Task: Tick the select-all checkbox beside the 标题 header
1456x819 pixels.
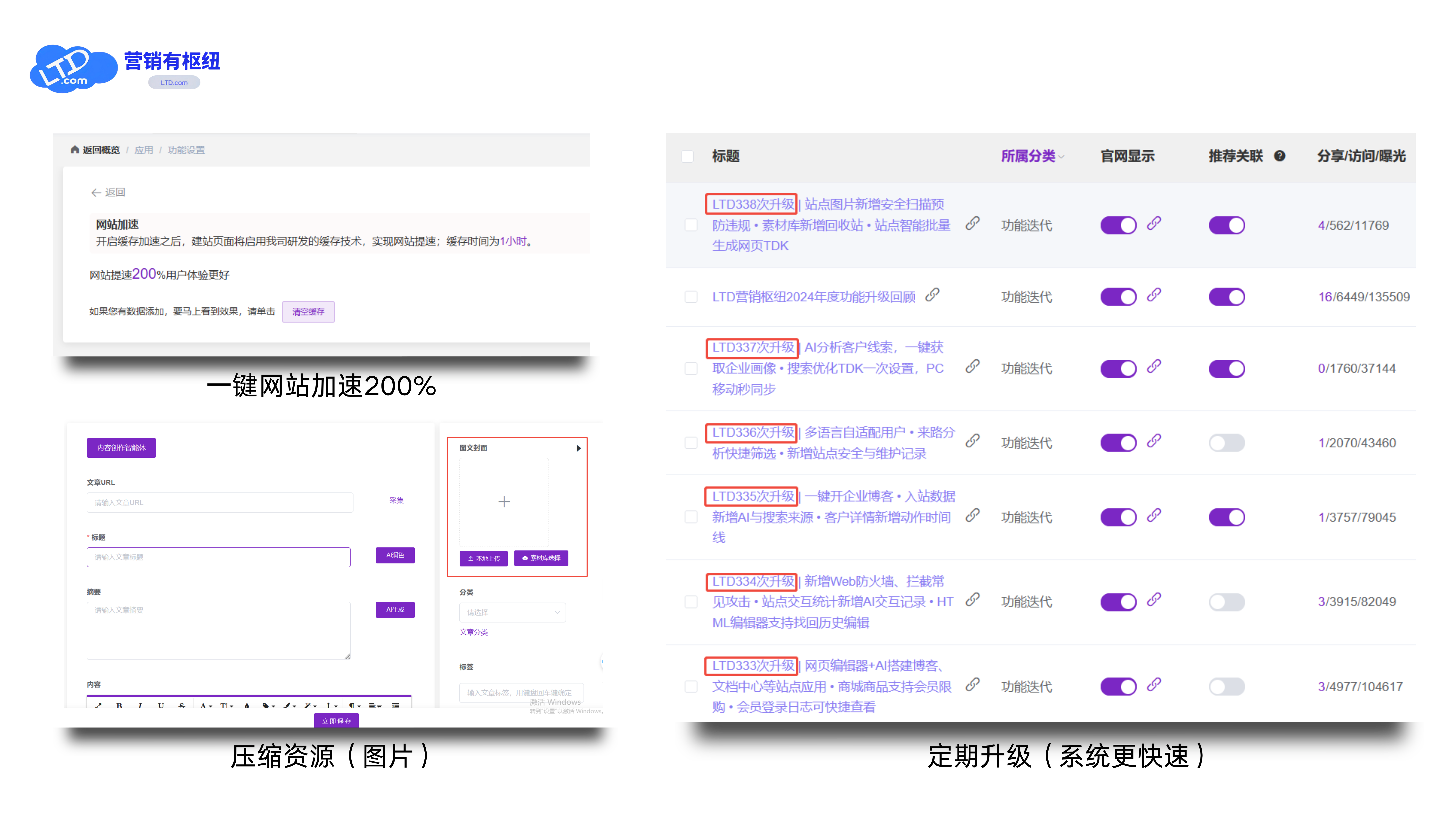Action: pyautogui.click(x=687, y=157)
